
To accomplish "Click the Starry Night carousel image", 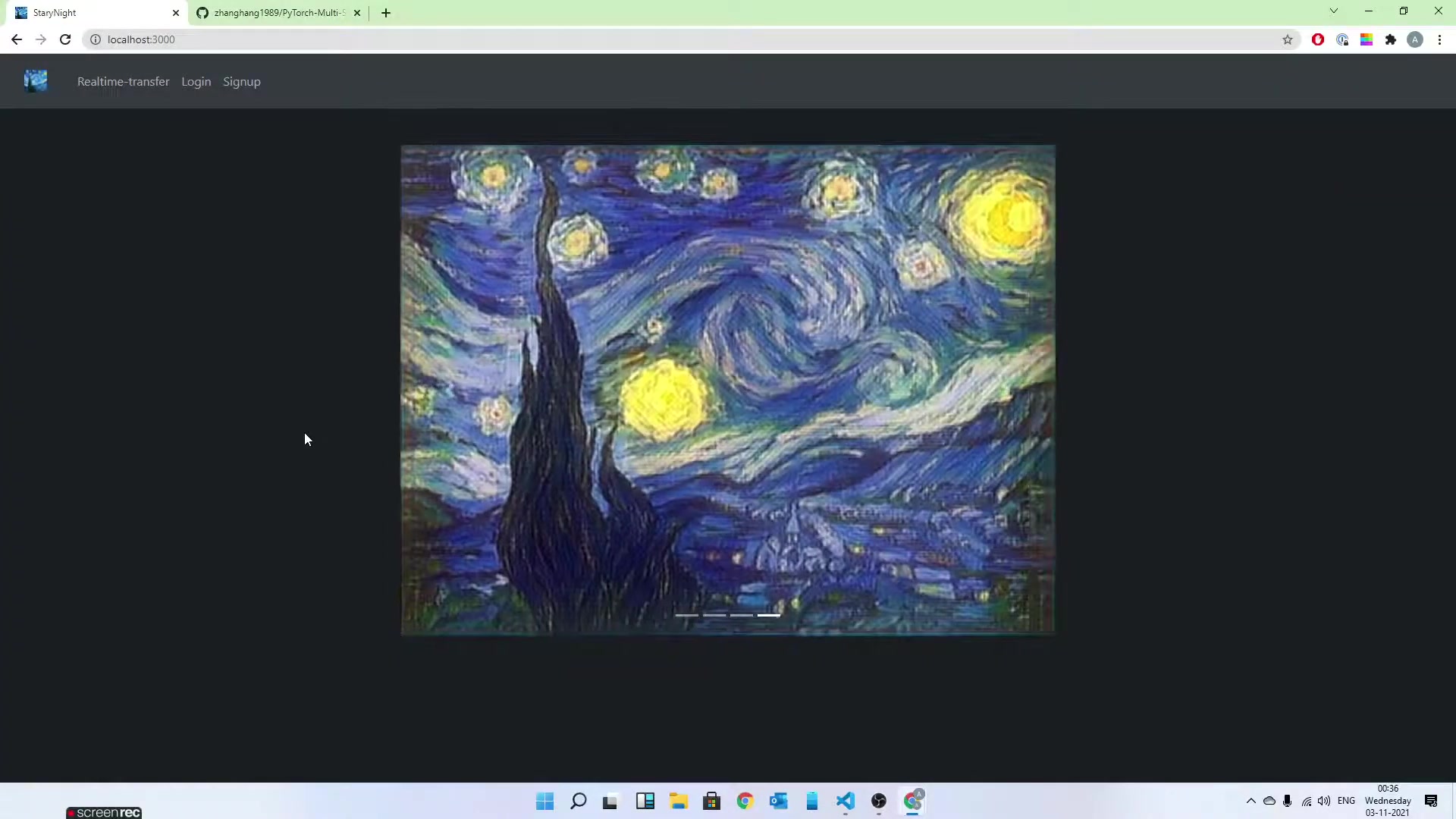I will pyautogui.click(x=728, y=390).
